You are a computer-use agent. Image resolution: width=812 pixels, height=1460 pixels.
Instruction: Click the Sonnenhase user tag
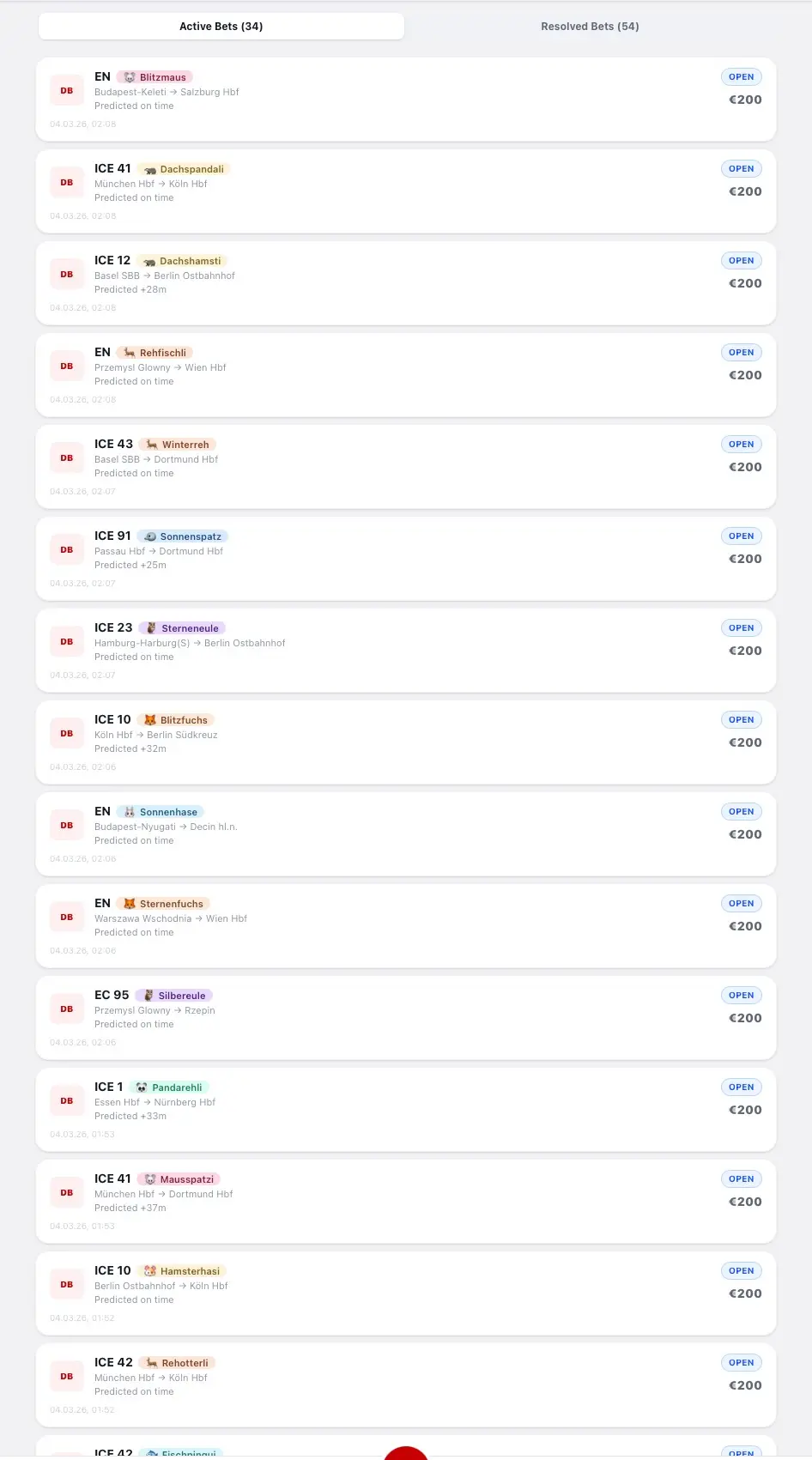click(161, 812)
